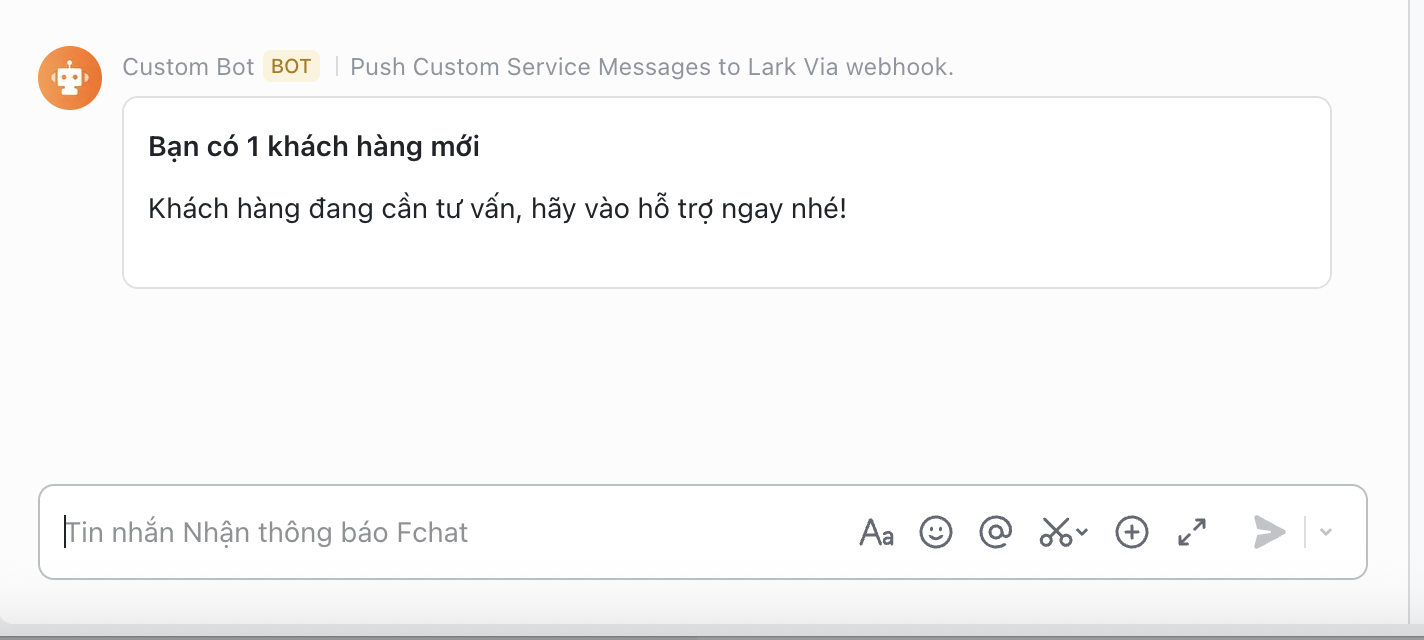Click the Custom Bot robot avatar
Image resolution: width=1424 pixels, height=640 pixels.
click(70, 78)
